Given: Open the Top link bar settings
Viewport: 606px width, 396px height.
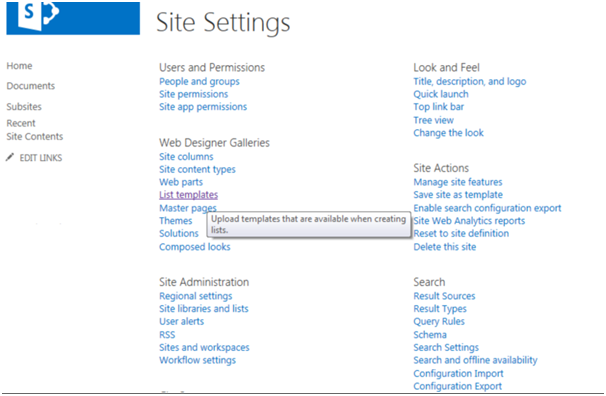Looking at the screenshot, I should 439,107.
